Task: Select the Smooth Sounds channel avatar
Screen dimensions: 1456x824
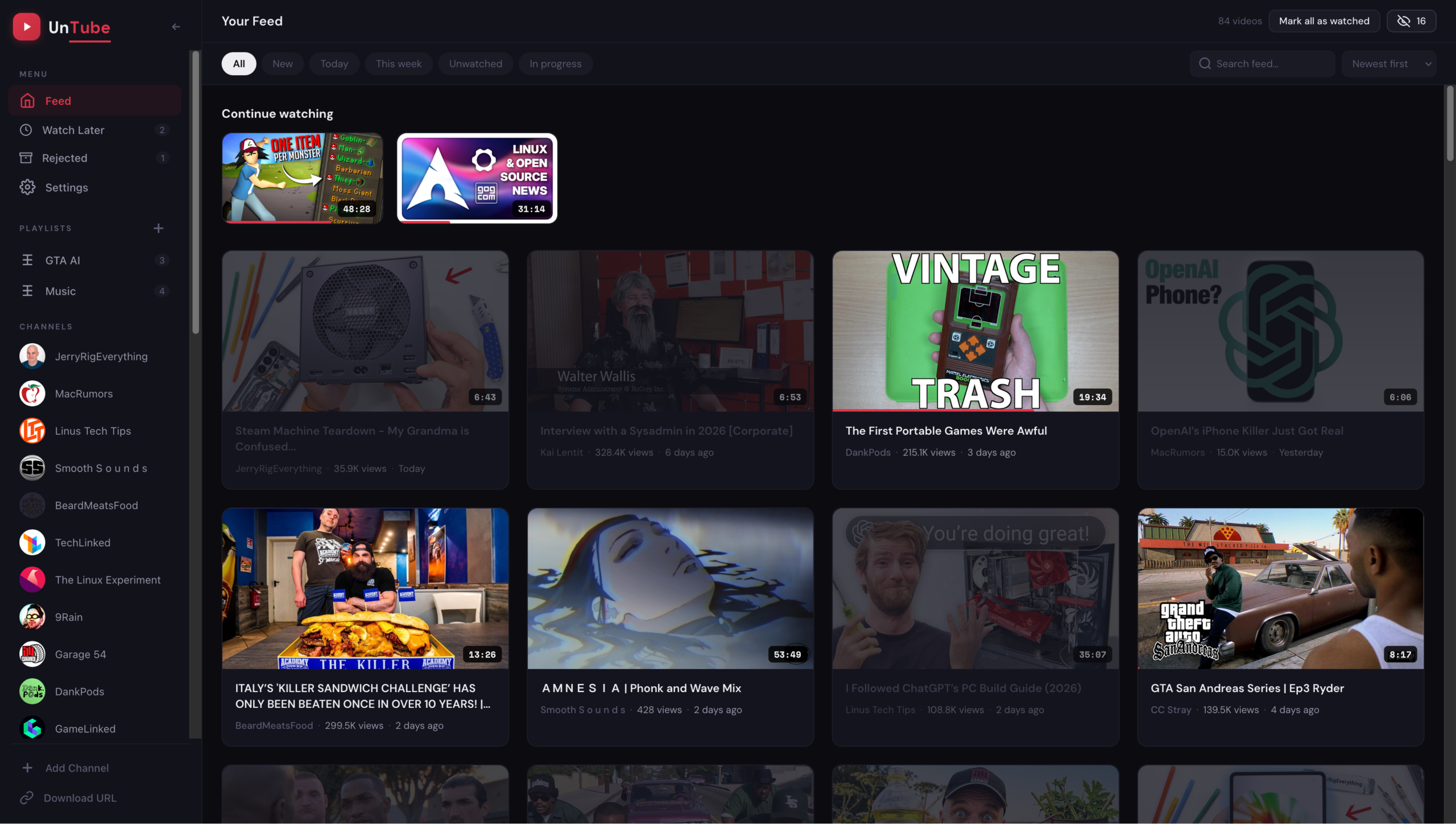Action: [32, 468]
